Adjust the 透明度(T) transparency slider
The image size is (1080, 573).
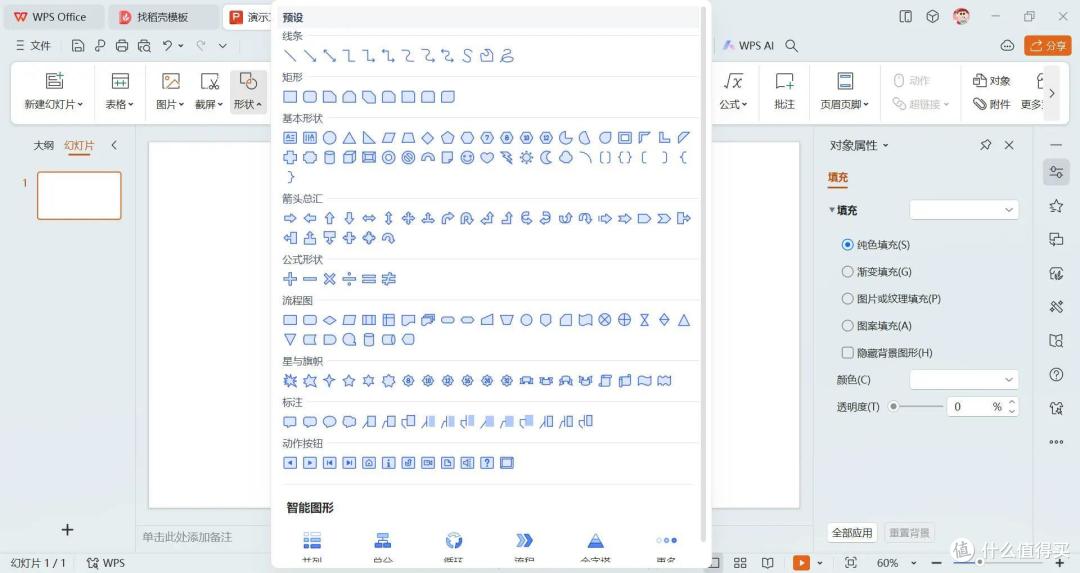893,406
